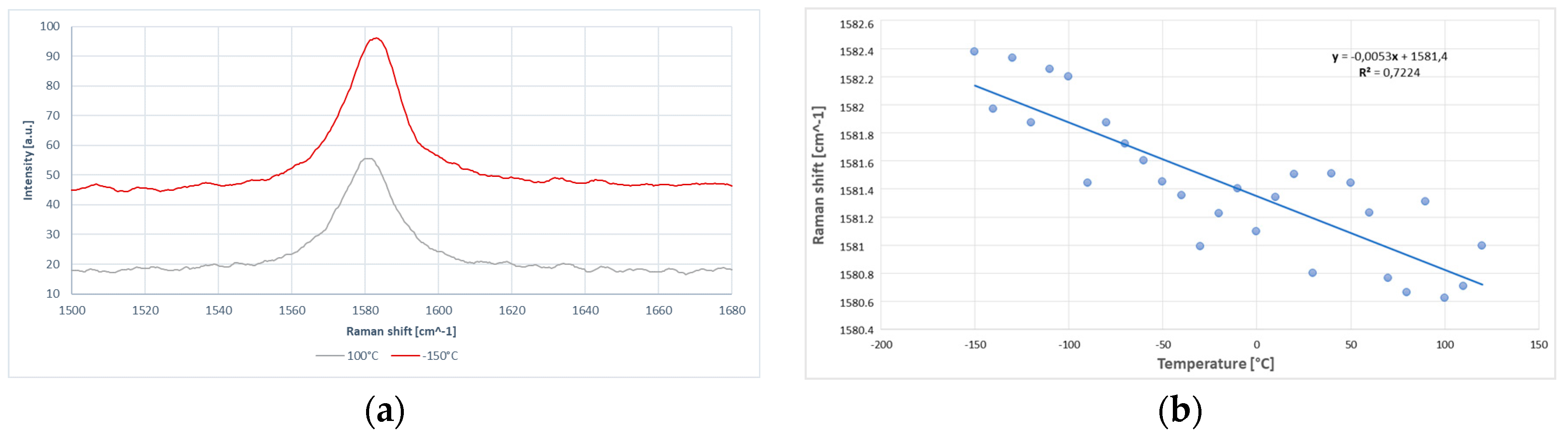
Task: Select the "R² = 0,7224" label
Action: [x=1389, y=72]
